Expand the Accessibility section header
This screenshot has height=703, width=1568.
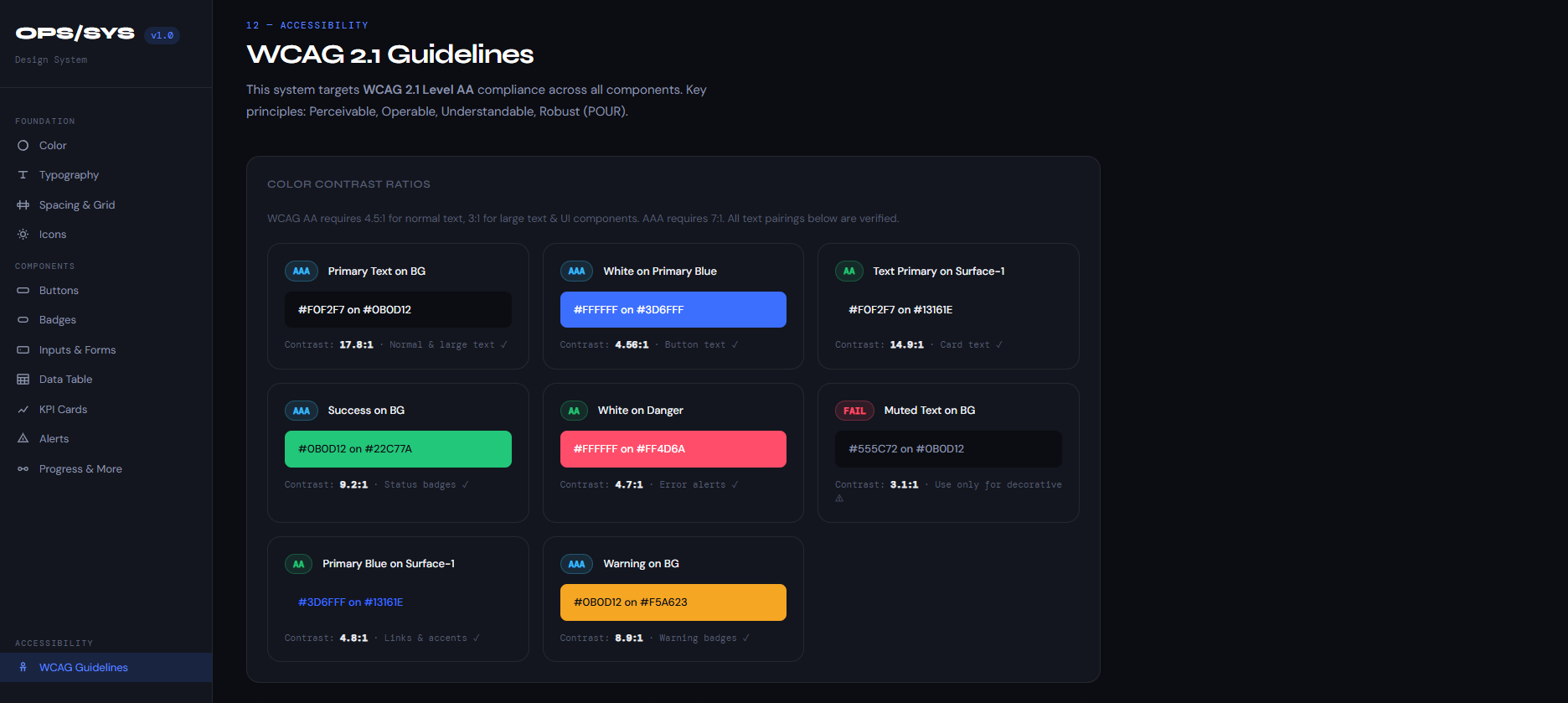point(54,643)
